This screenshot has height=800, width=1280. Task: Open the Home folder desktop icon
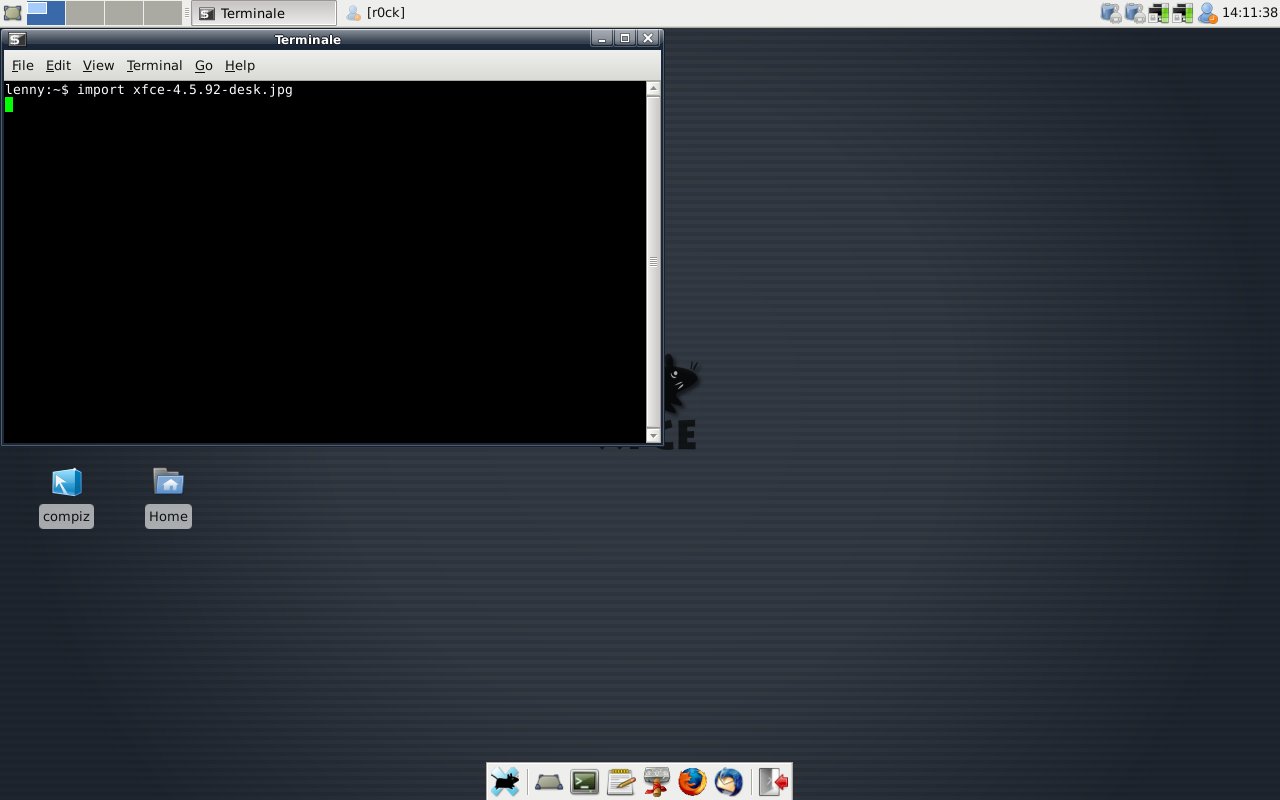pyautogui.click(x=168, y=483)
